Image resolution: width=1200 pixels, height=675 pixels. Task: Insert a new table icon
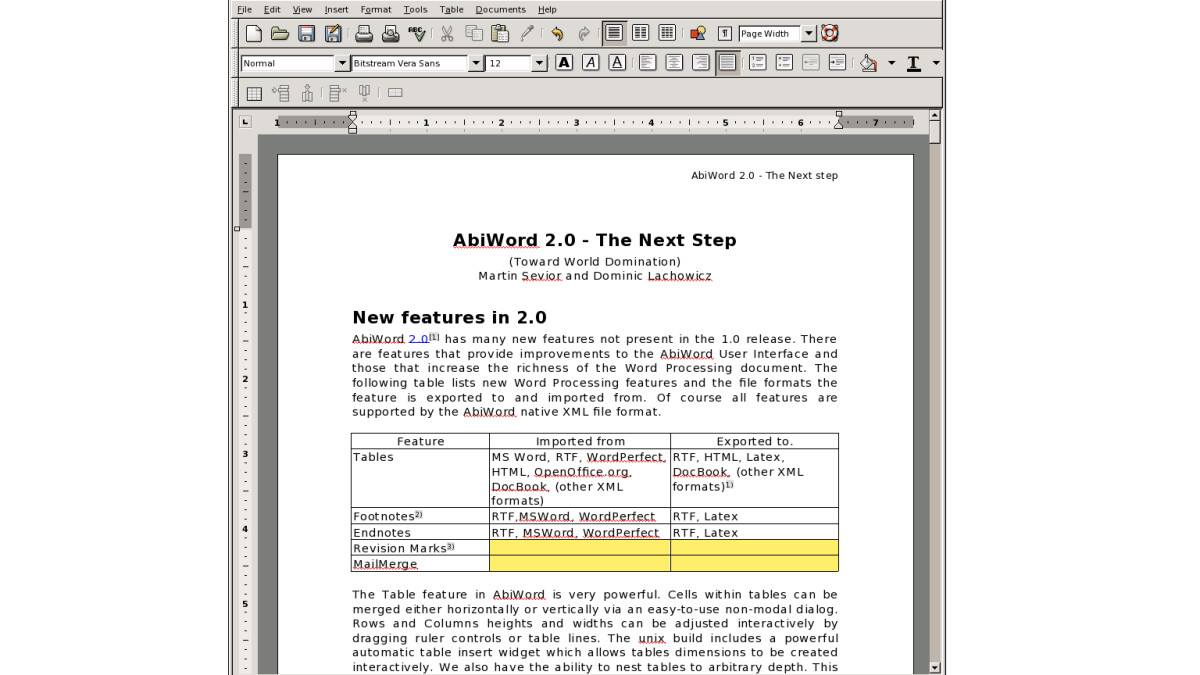(254, 93)
